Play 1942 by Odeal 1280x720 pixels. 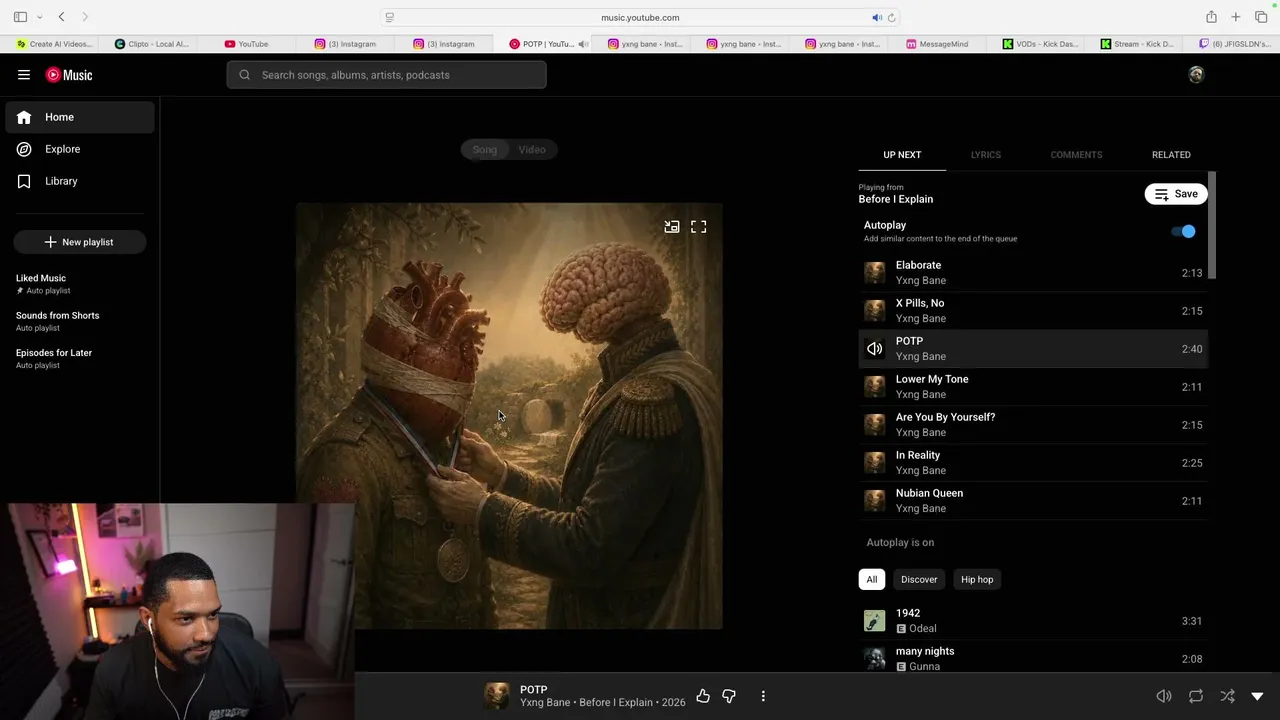point(1033,621)
